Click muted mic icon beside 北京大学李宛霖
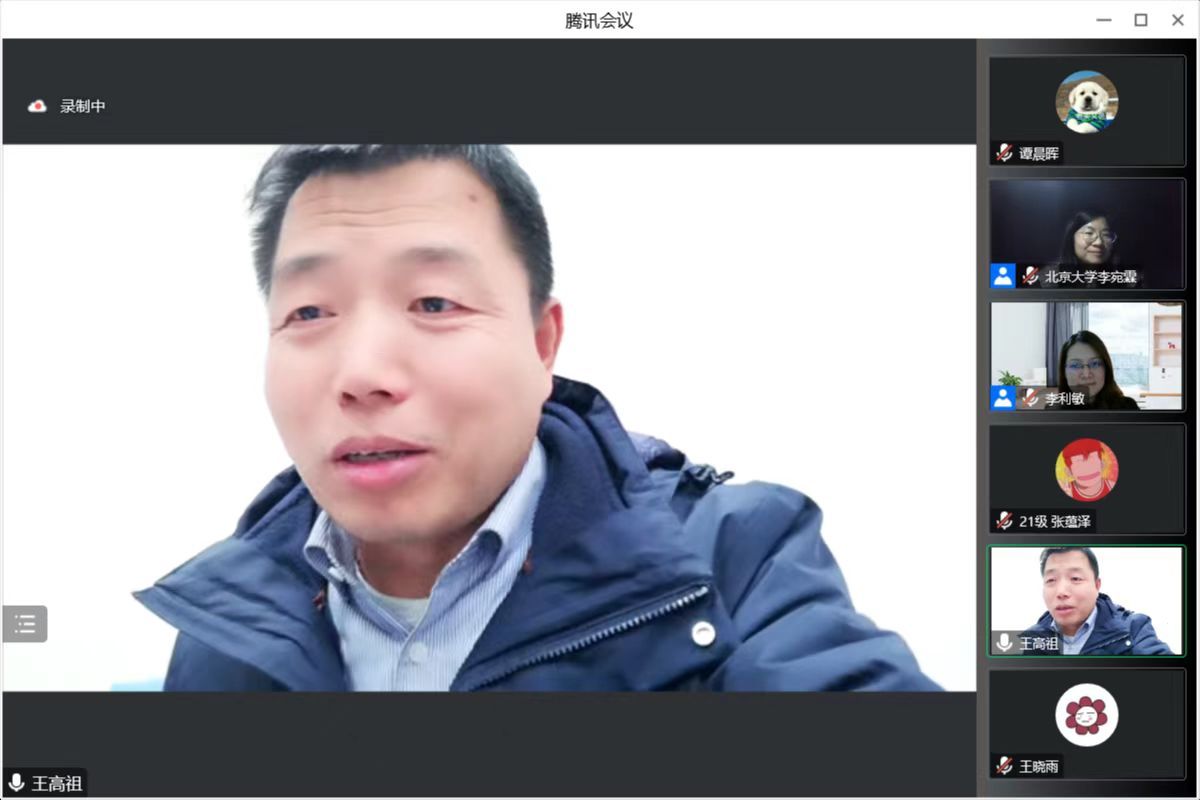The width and height of the screenshot is (1200, 800). (1030, 276)
